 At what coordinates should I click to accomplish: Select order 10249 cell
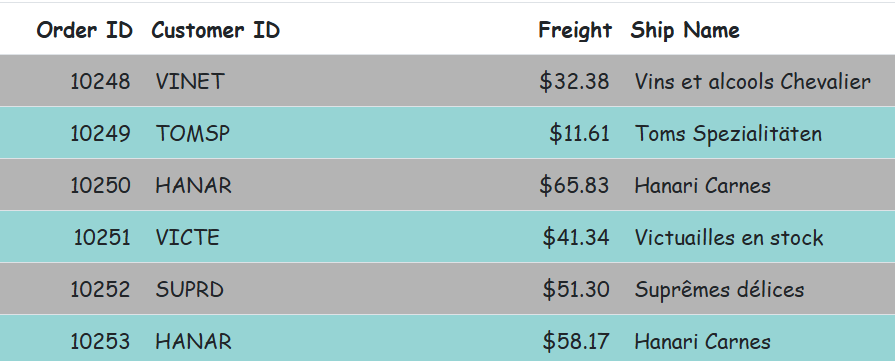(100, 133)
